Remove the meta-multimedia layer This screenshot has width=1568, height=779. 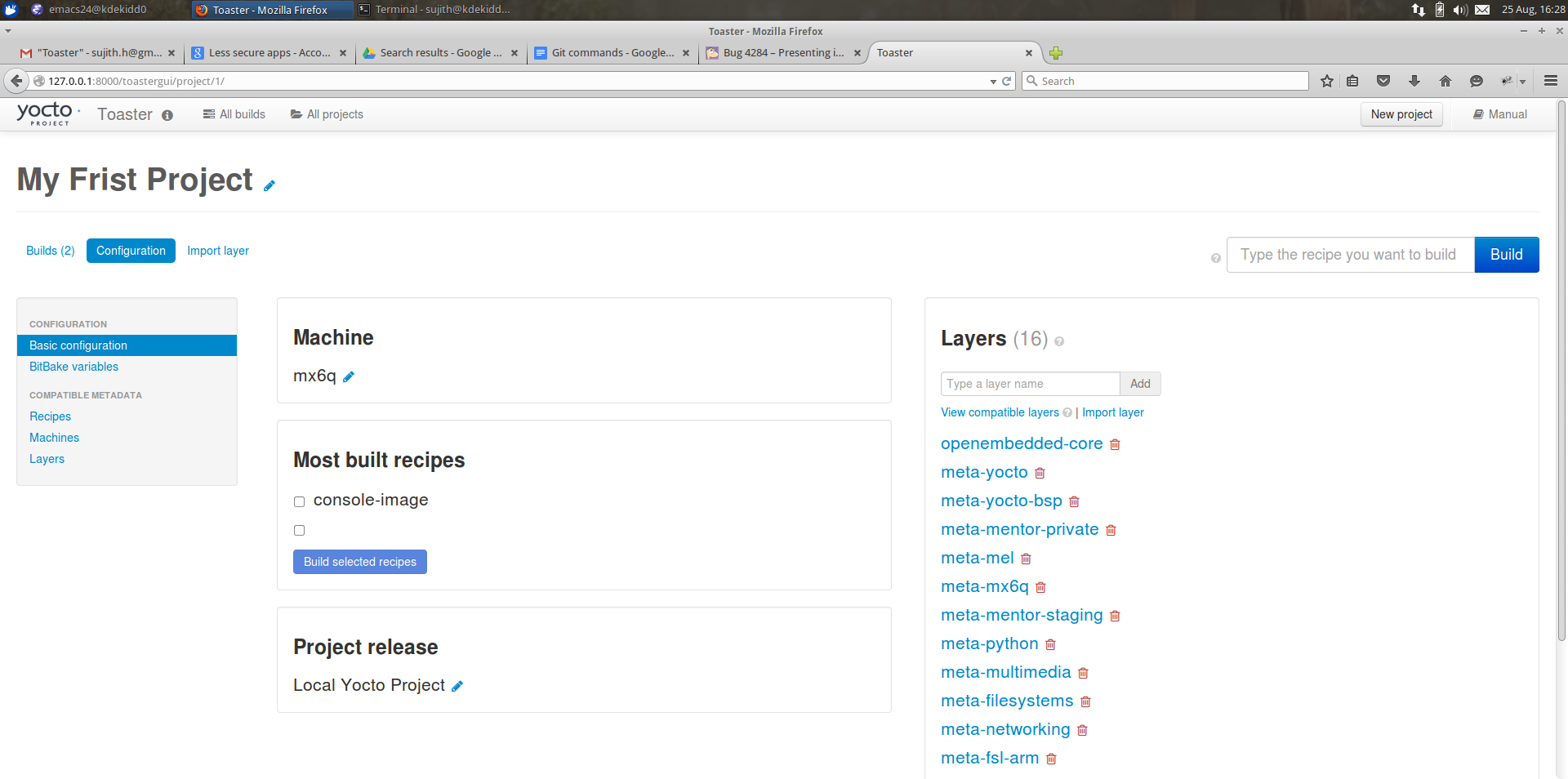coord(1083,673)
